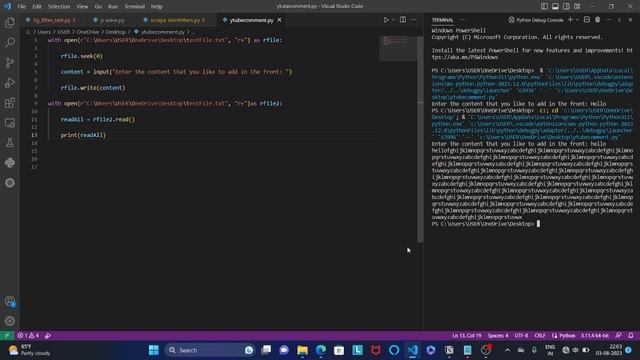Open the Python language mode selector
This screenshot has width=640, height=360.
click(567, 336)
